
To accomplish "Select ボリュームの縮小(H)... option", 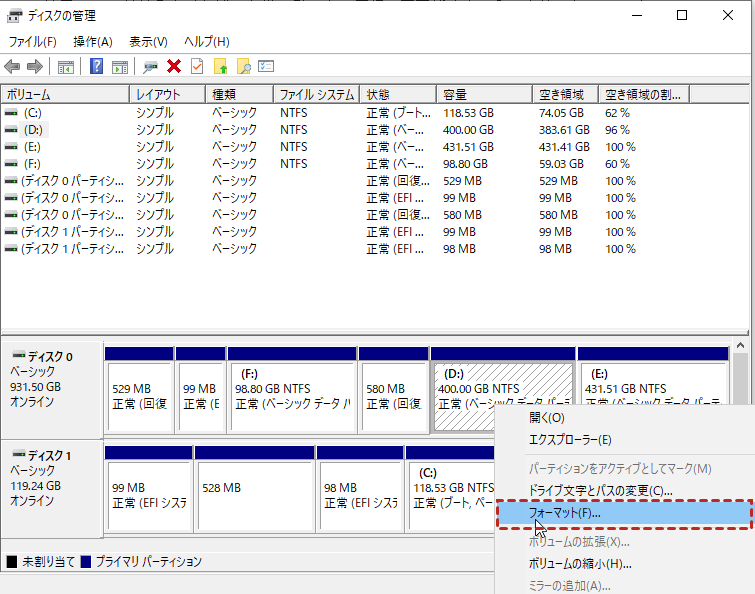I will point(579,563).
